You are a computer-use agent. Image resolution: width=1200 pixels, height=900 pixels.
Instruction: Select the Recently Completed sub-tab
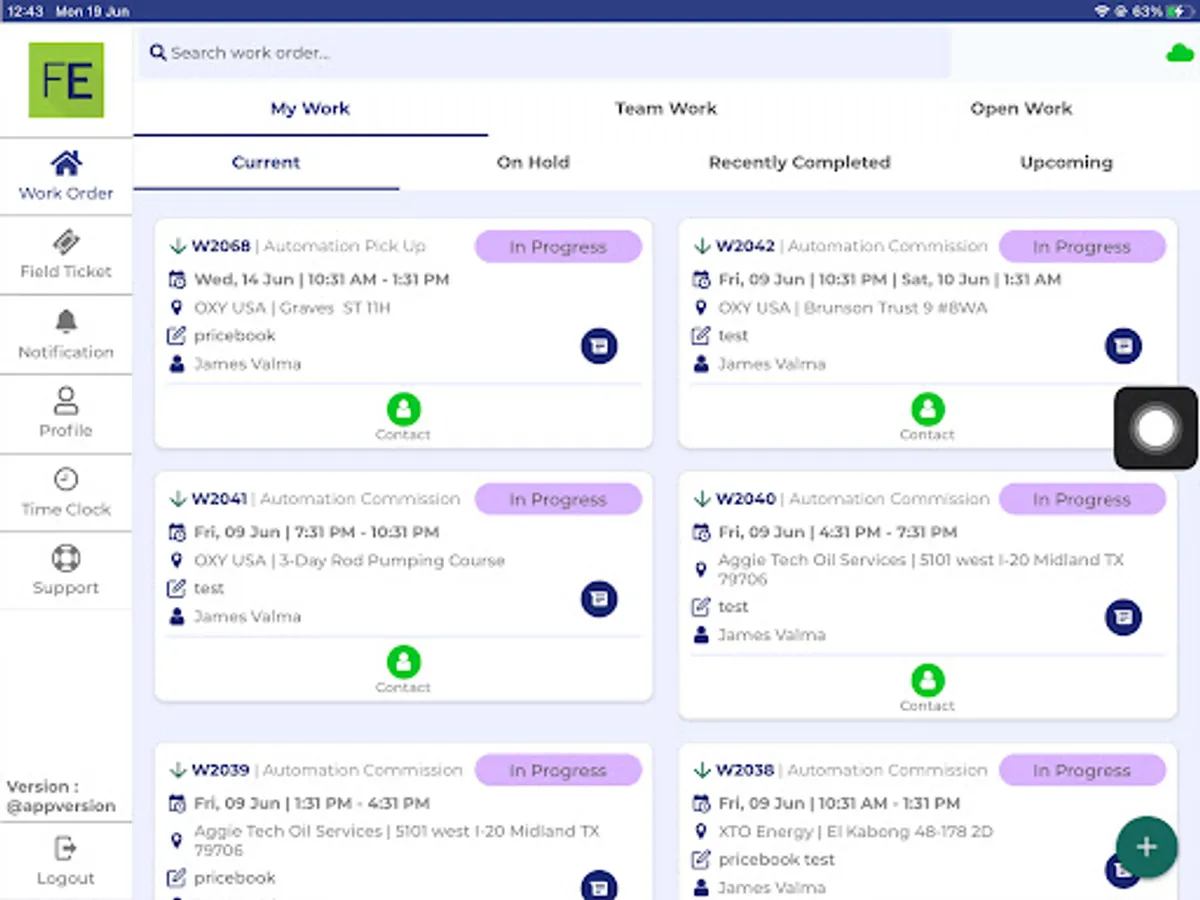click(799, 162)
